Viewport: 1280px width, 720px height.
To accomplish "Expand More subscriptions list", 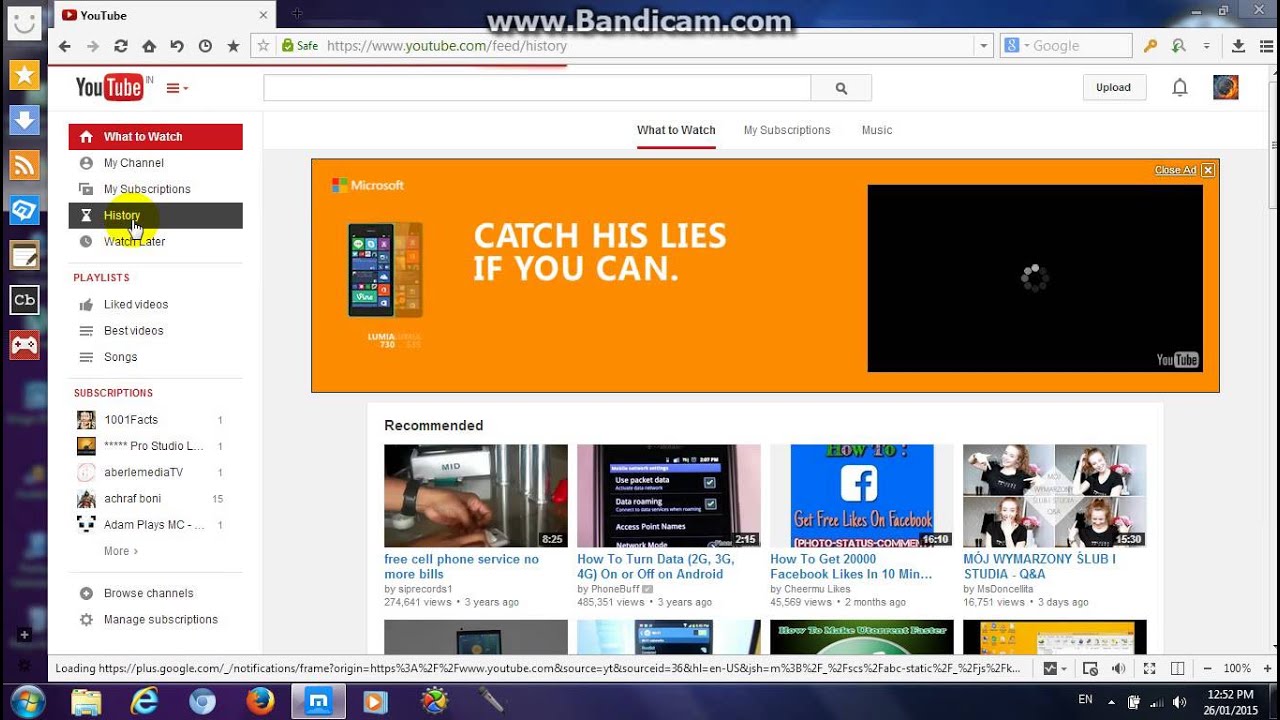I will click(121, 551).
